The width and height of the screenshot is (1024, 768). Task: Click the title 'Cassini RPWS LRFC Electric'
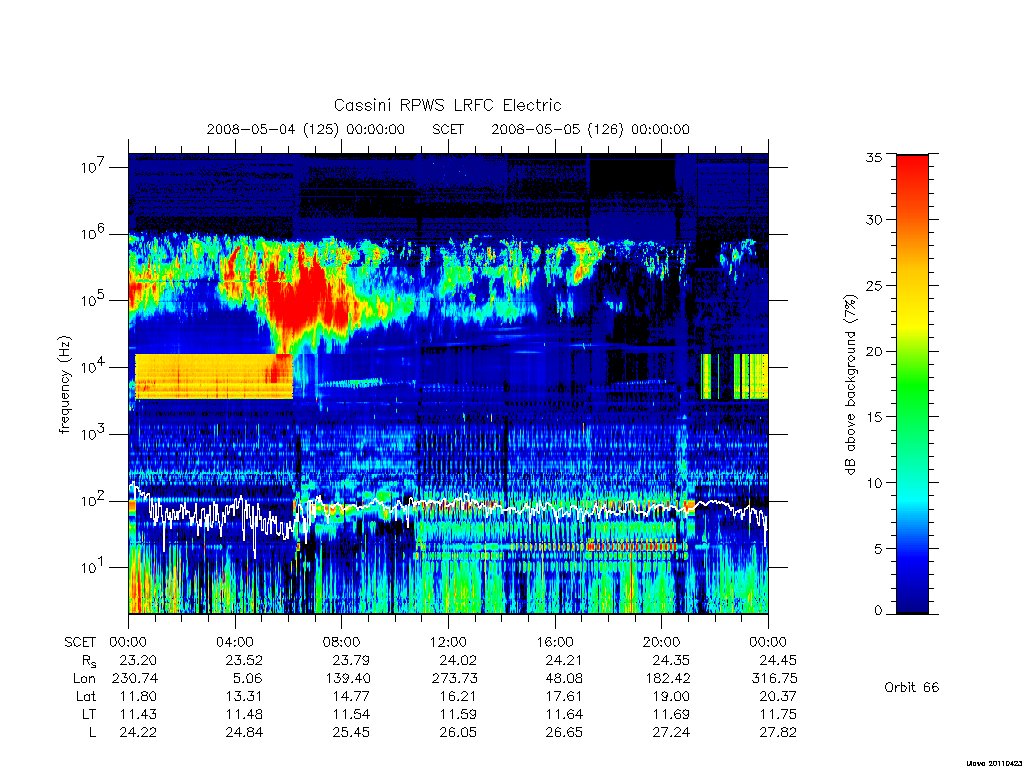[x=447, y=105]
